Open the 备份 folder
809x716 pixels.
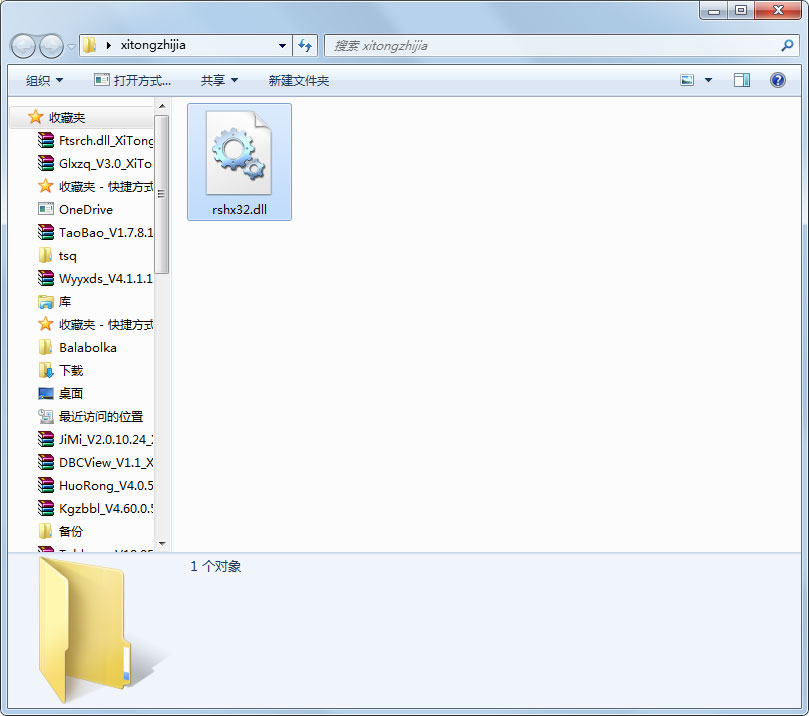71,531
